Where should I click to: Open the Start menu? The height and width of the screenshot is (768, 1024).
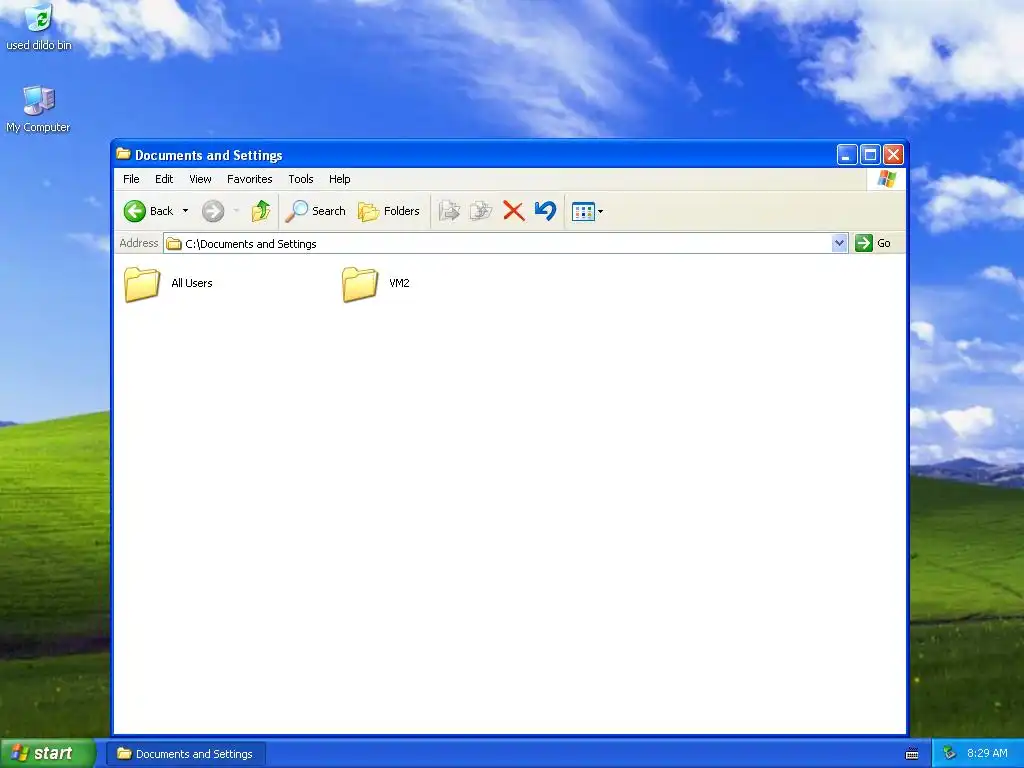[48, 753]
